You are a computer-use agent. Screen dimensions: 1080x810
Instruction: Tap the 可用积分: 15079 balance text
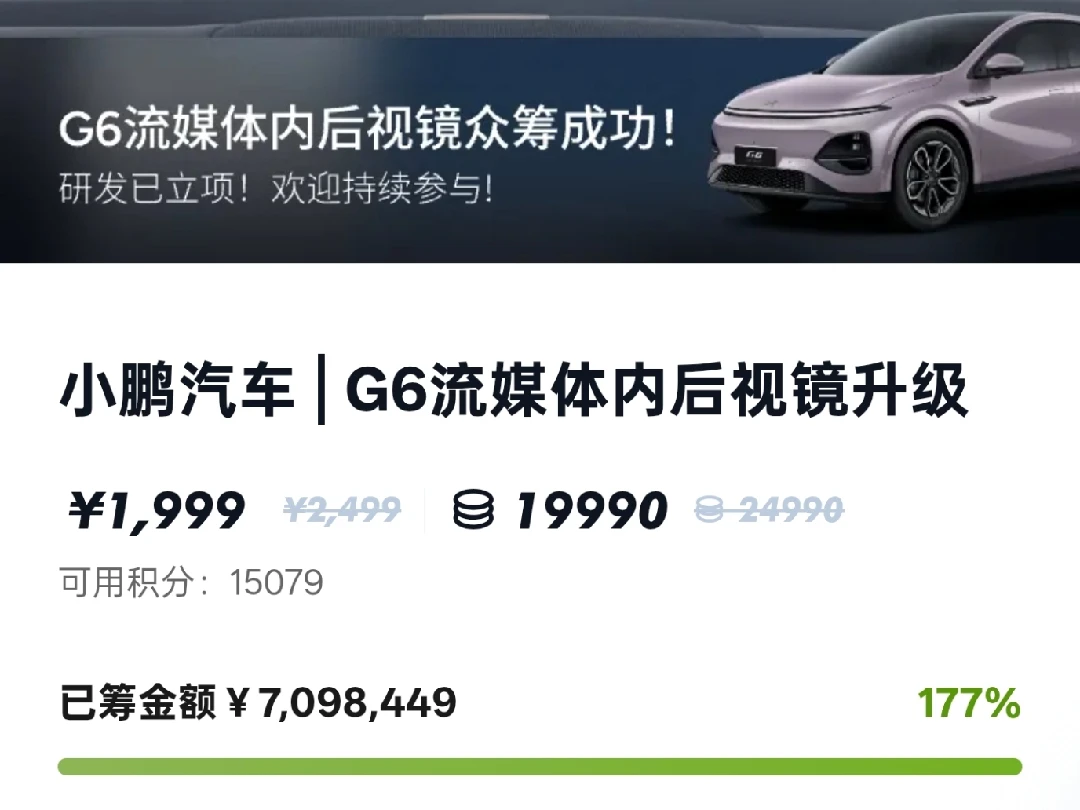tap(191, 582)
